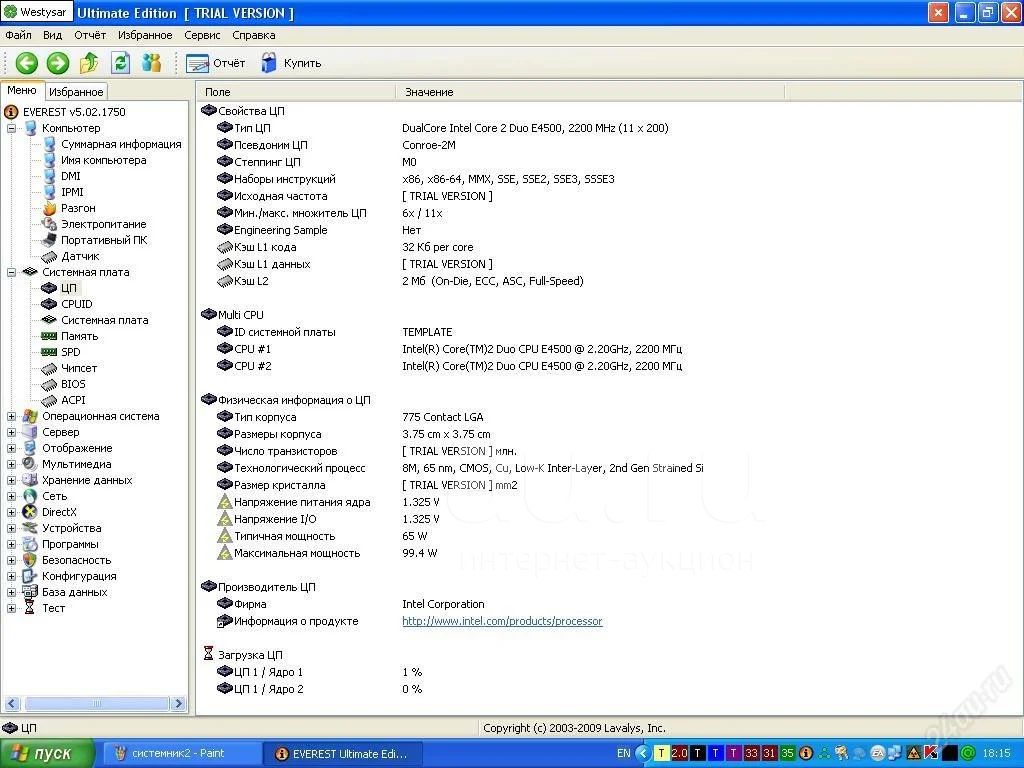Go forward with the green right arrow
This screenshot has height=768, width=1024.
[x=58, y=63]
